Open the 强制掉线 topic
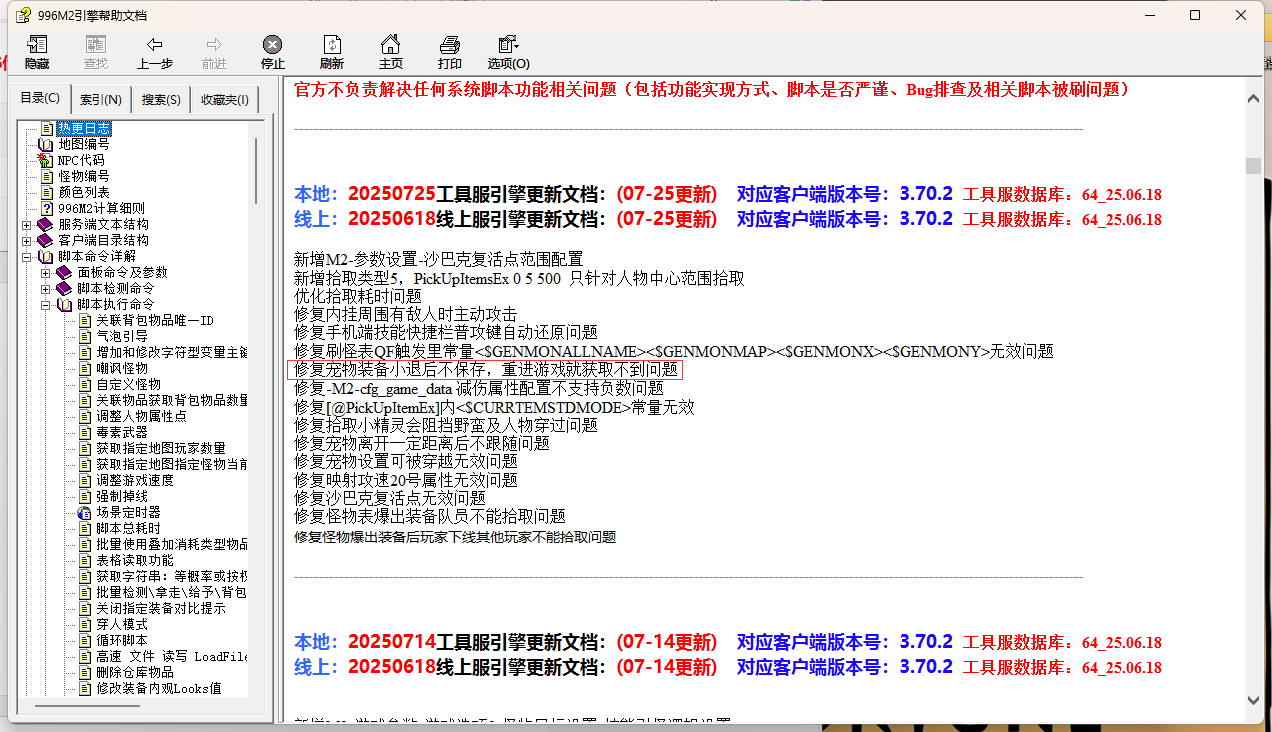 point(122,496)
